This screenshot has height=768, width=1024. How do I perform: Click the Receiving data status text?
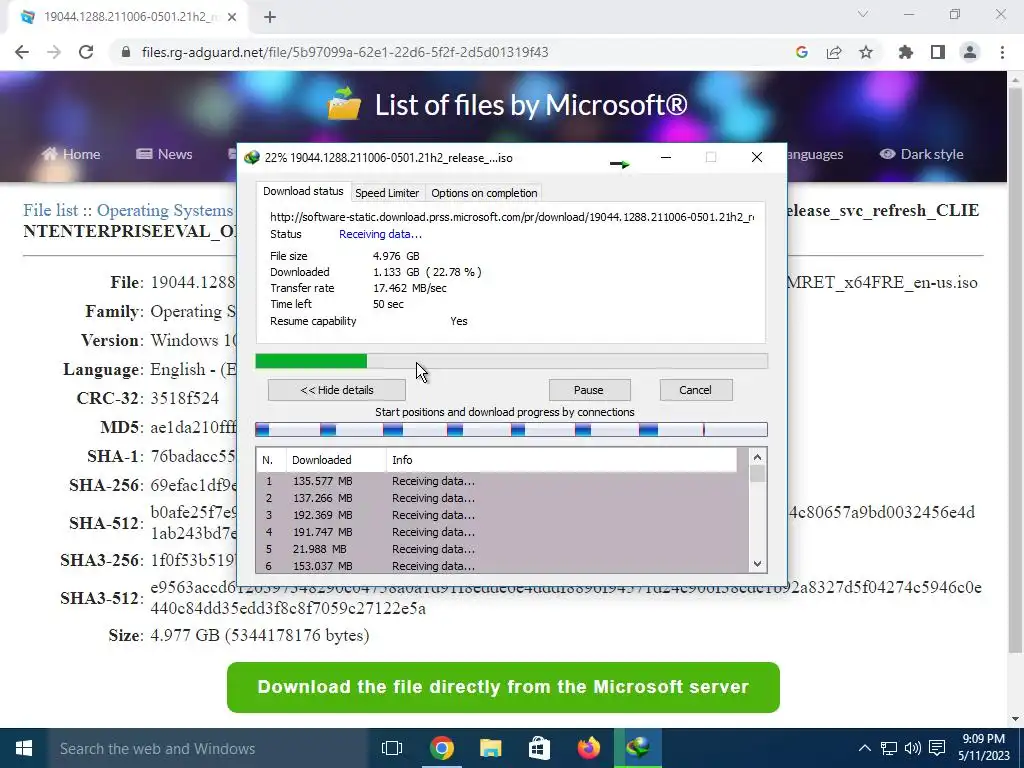[380, 234]
